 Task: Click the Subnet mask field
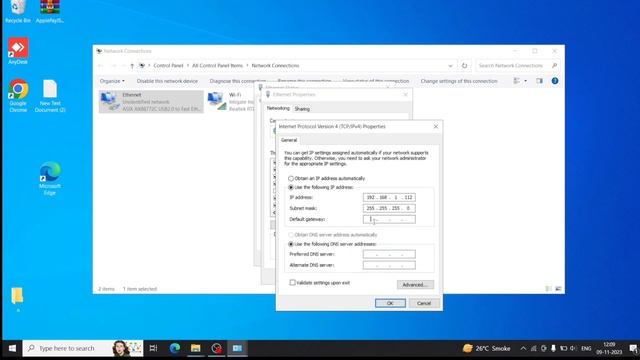click(x=389, y=208)
